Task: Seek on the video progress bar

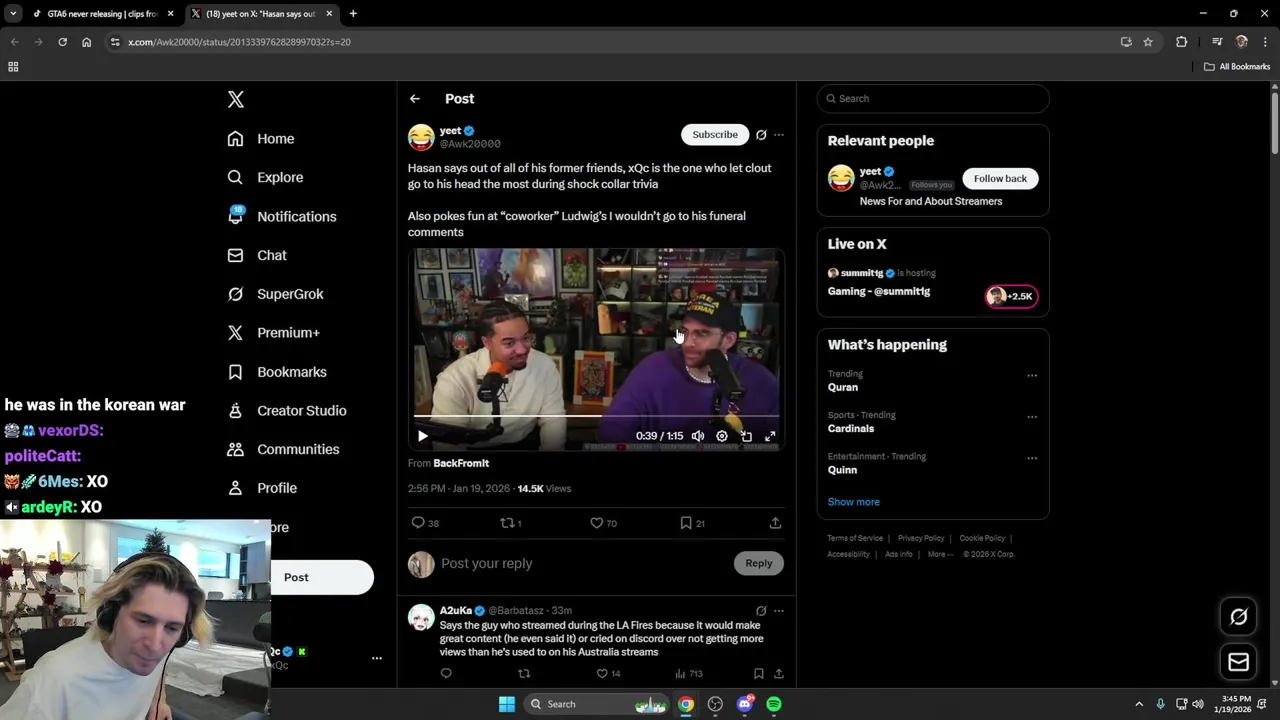Action: point(596,415)
